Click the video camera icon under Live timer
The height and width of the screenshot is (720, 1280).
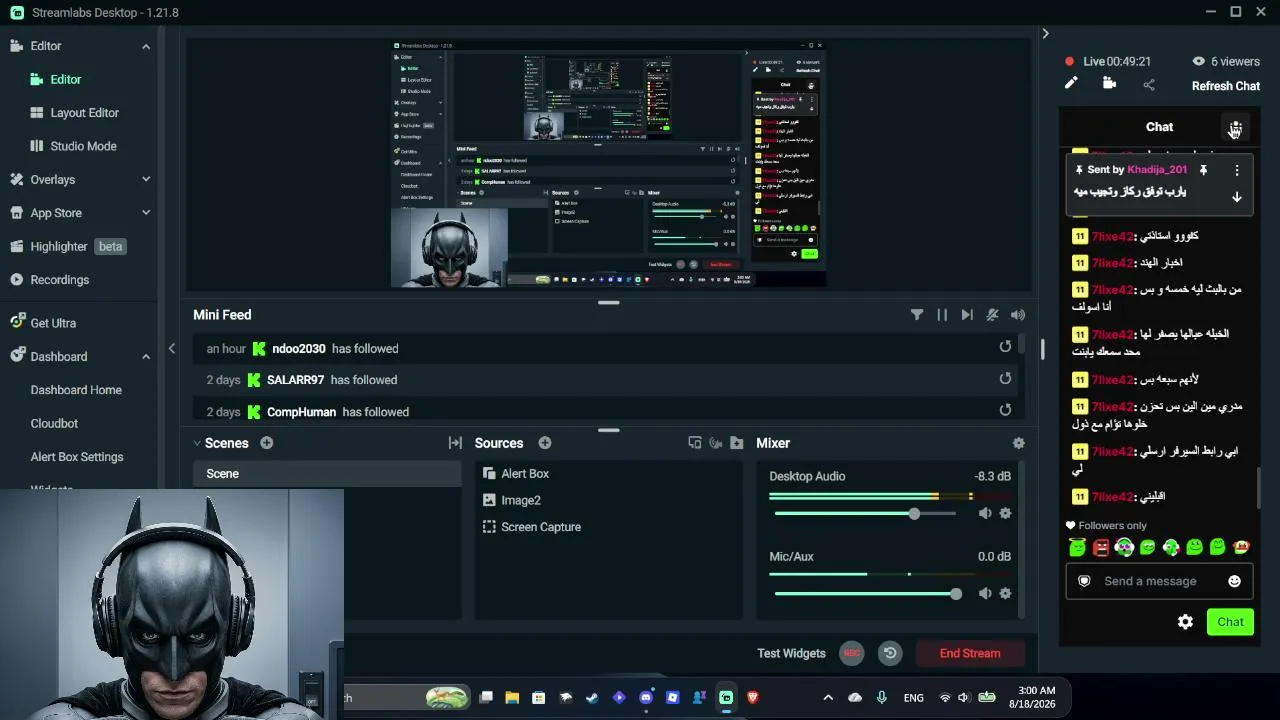1109,84
